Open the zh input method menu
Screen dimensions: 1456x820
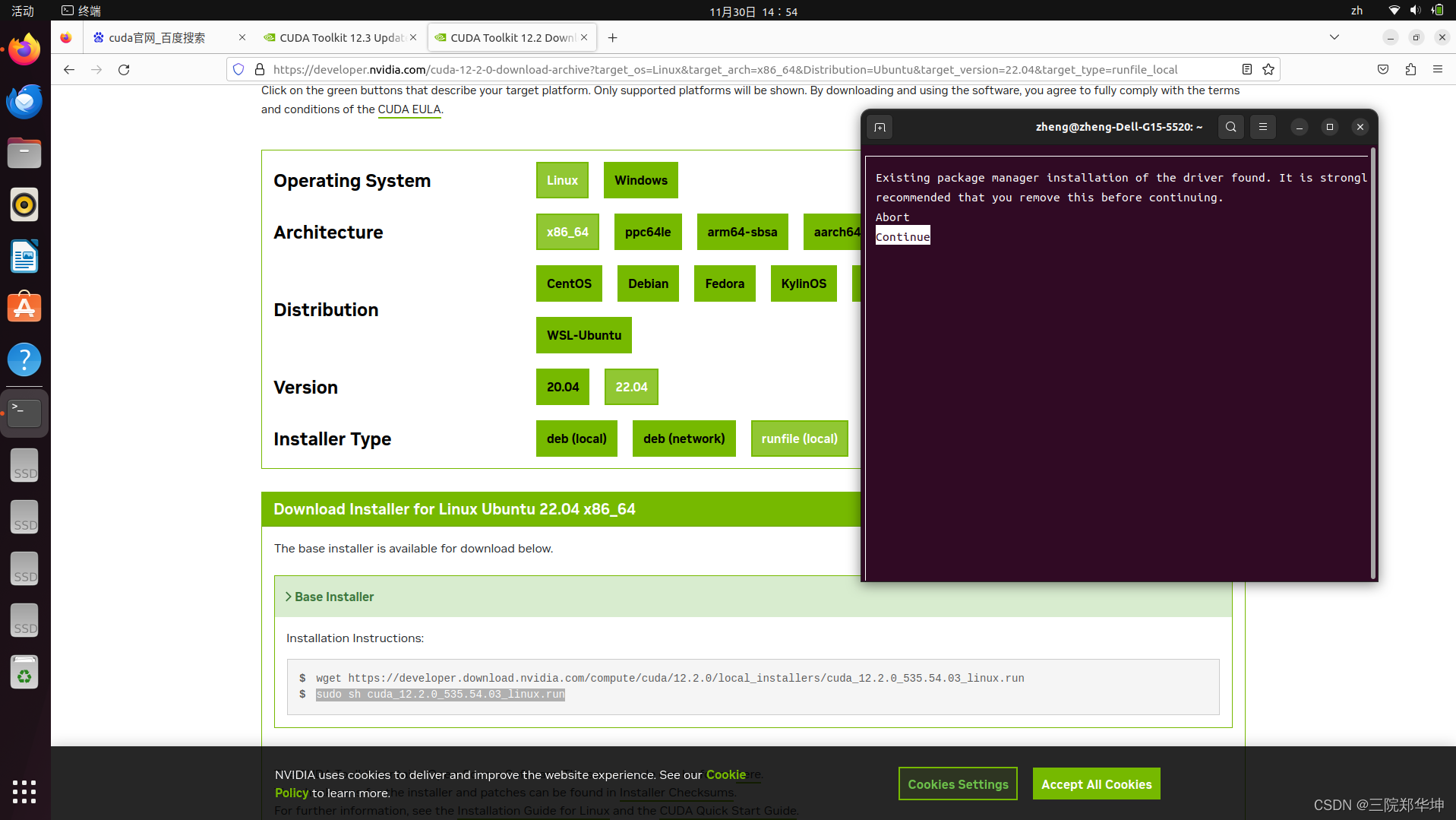tap(1357, 11)
